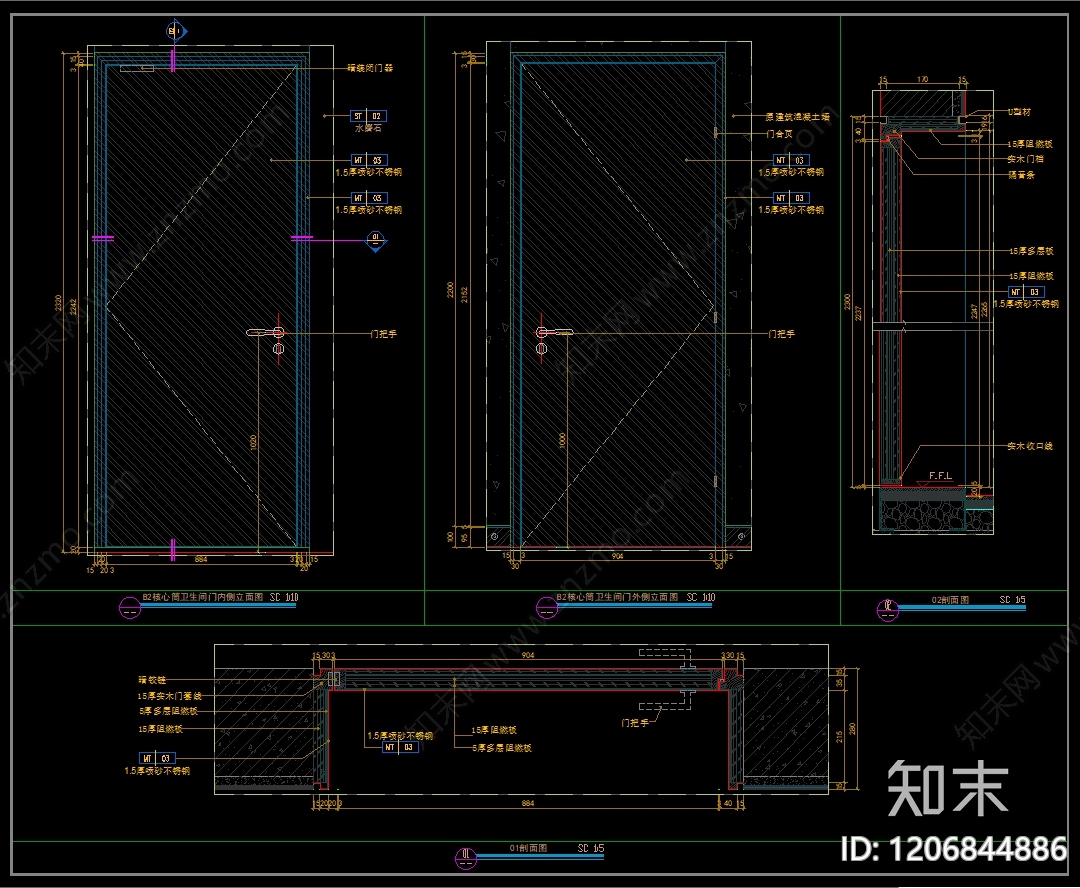Click the "暗铰链" label
1080x888 pixels.
pyautogui.click(x=152, y=680)
